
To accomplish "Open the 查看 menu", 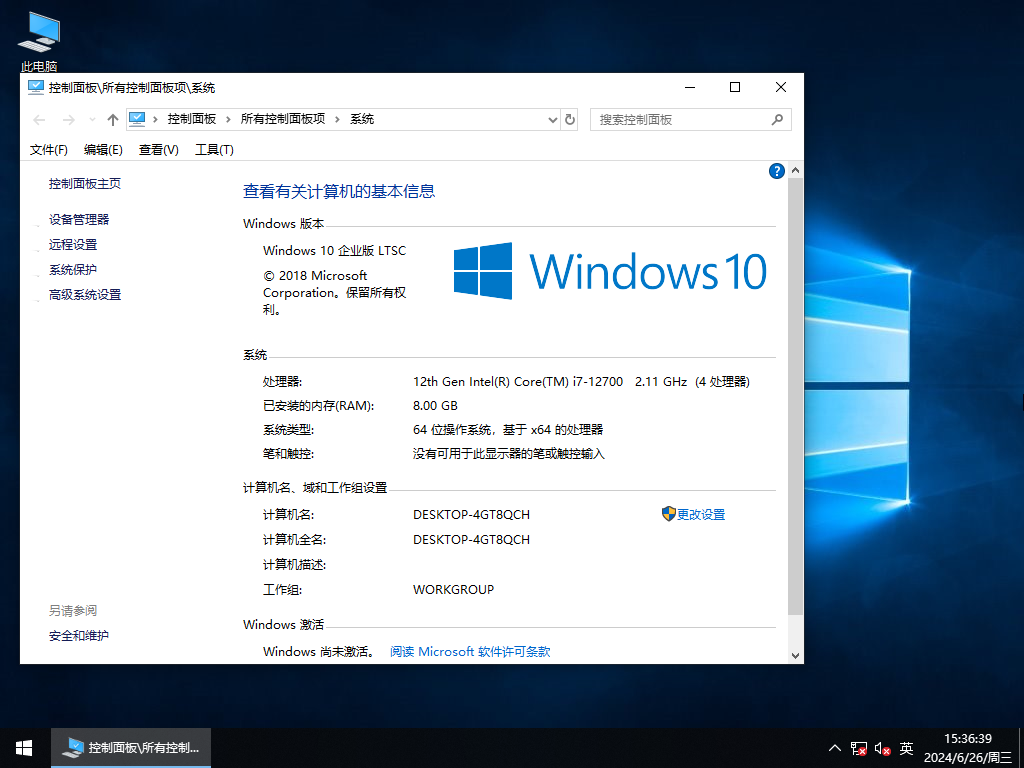I will click(159, 149).
